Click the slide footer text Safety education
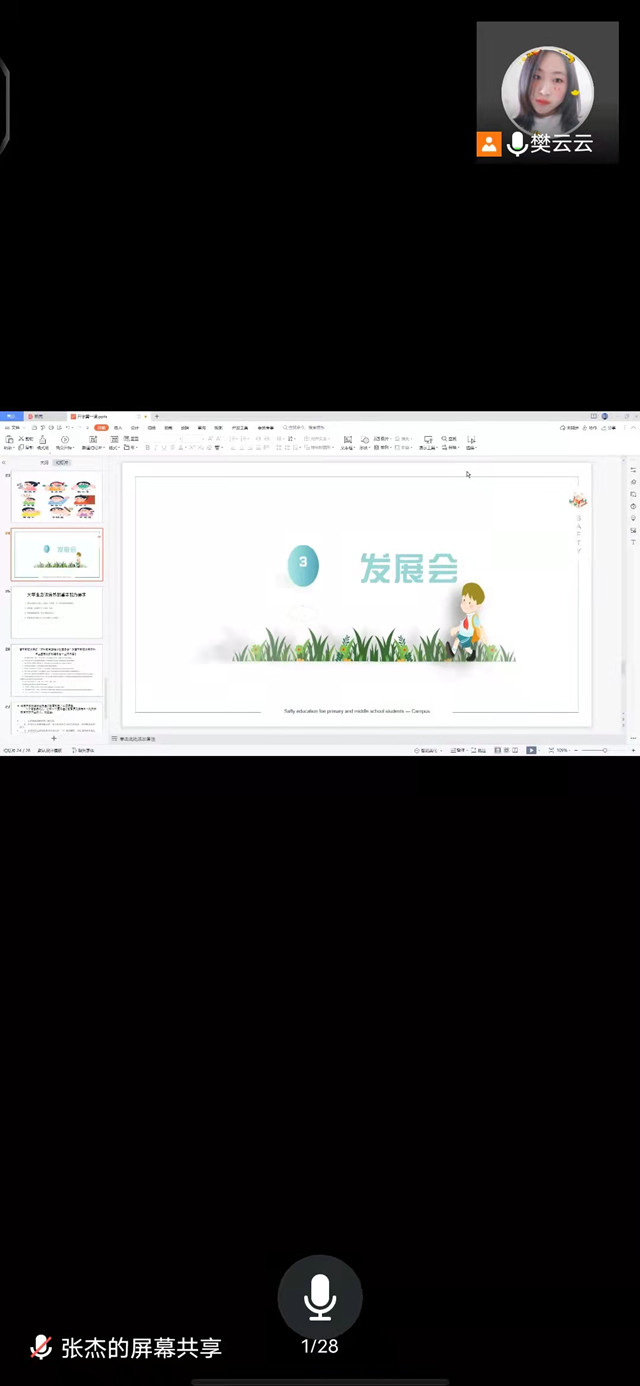Viewport: 640px width, 1386px height. tap(357, 711)
